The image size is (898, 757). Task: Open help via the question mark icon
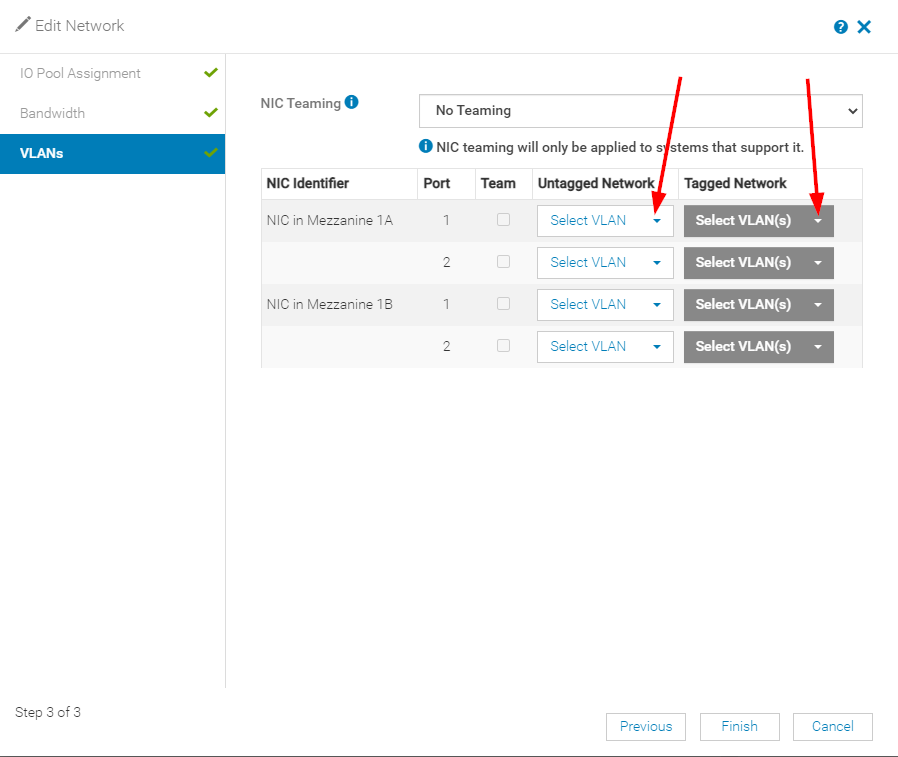[840, 27]
